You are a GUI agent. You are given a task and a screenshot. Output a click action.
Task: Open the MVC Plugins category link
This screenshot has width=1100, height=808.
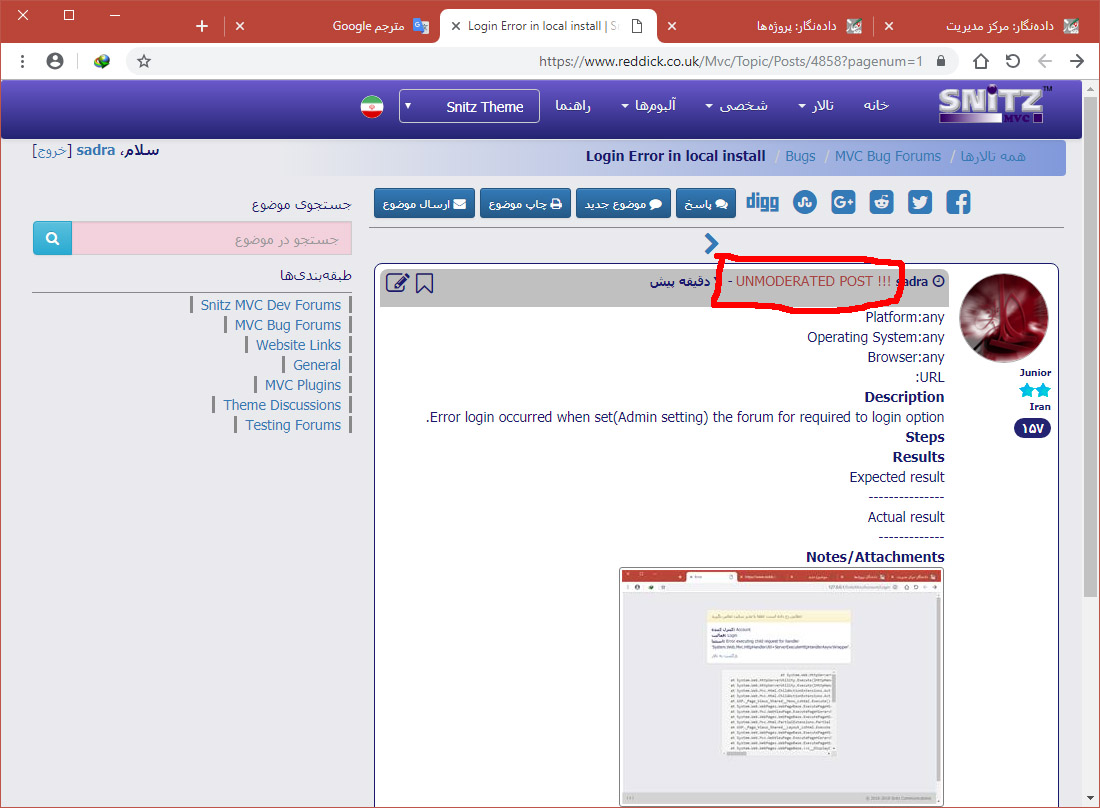point(302,385)
